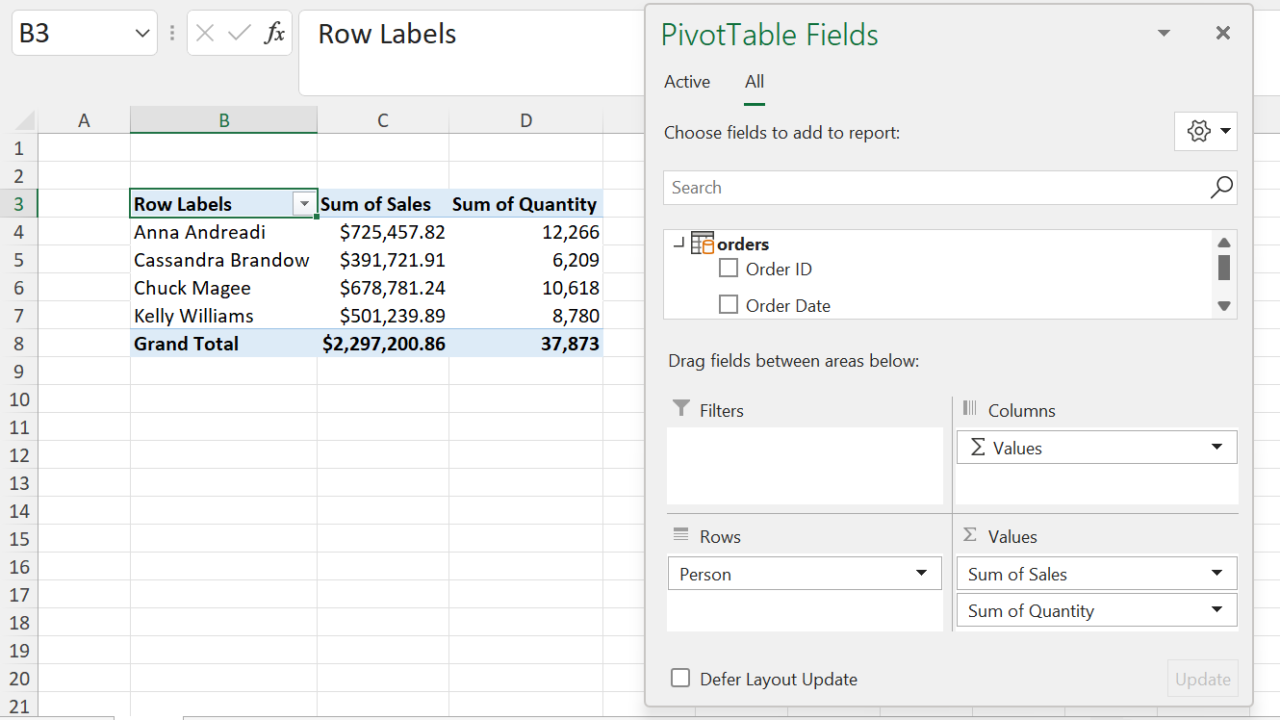Open the task pane options arrow
1280x720 pixels.
[1164, 33]
